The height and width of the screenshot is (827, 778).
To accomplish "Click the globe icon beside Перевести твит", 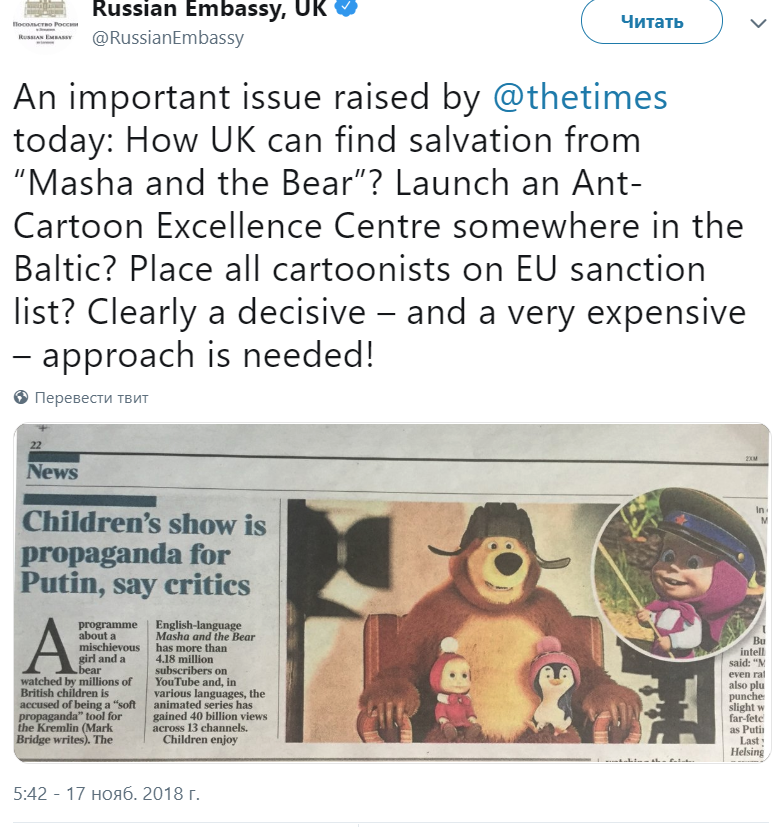I will point(21,397).
